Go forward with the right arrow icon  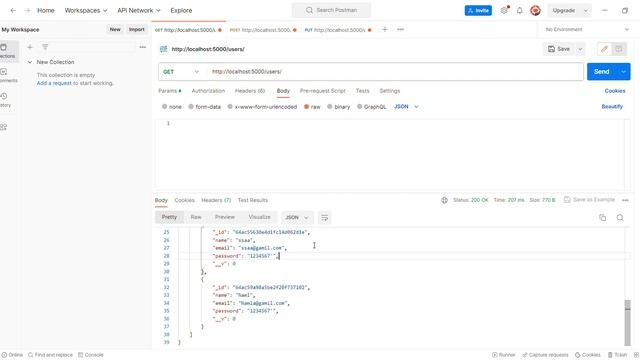(x=27, y=10)
